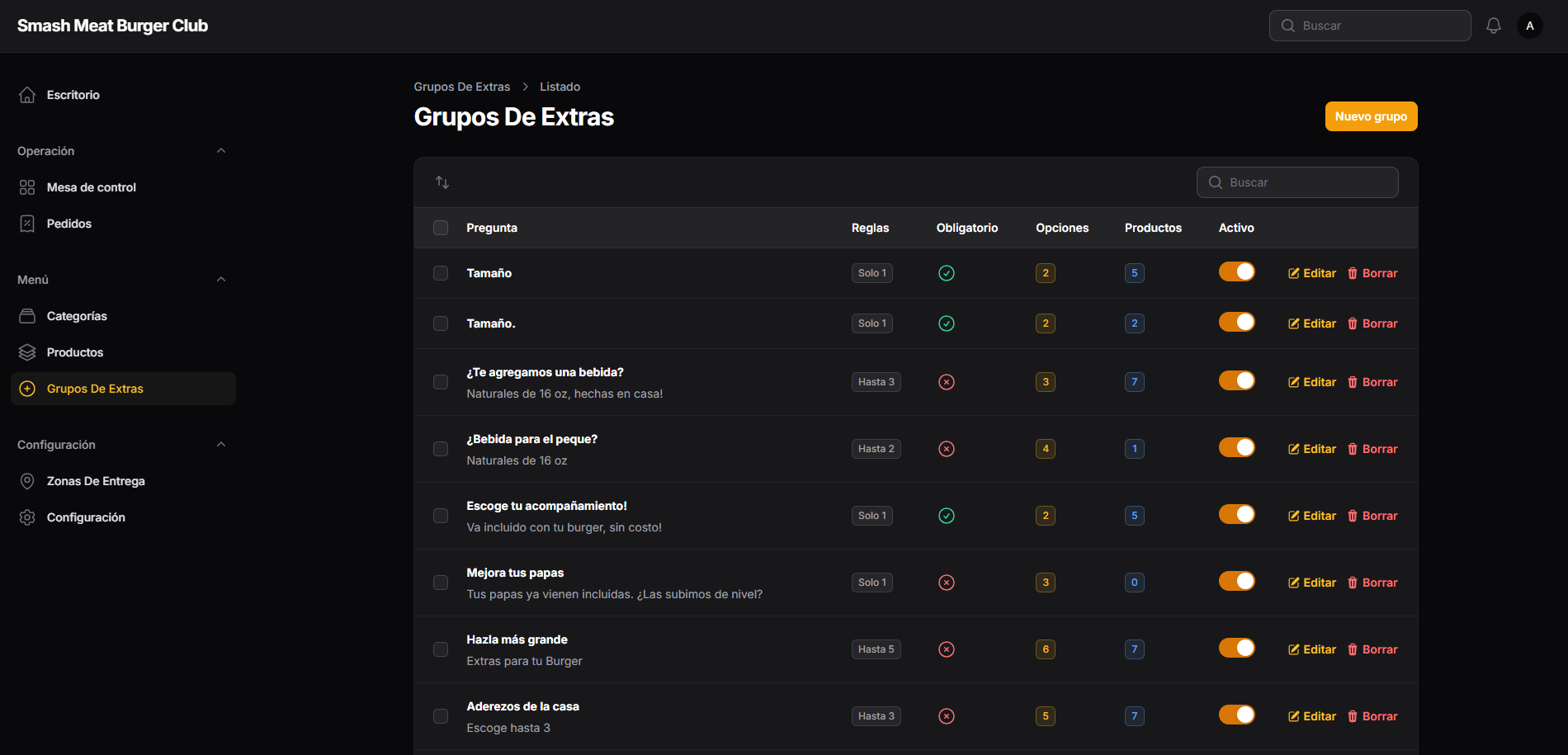Tick the select-all checkbox in table header
This screenshot has height=755, width=1568.
[441, 228]
